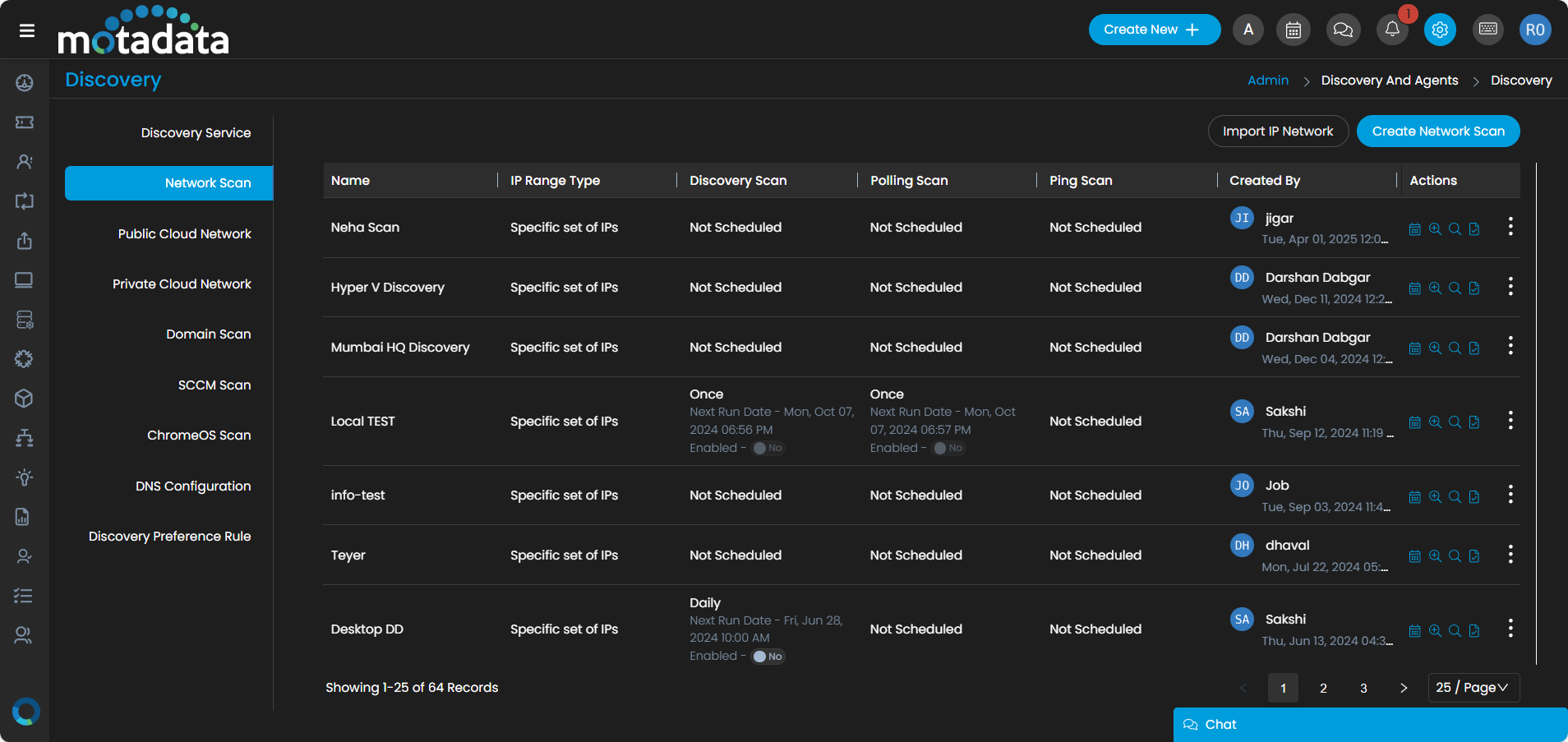
Task: Select Domain Scan in the side menu
Action: click(x=208, y=334)
